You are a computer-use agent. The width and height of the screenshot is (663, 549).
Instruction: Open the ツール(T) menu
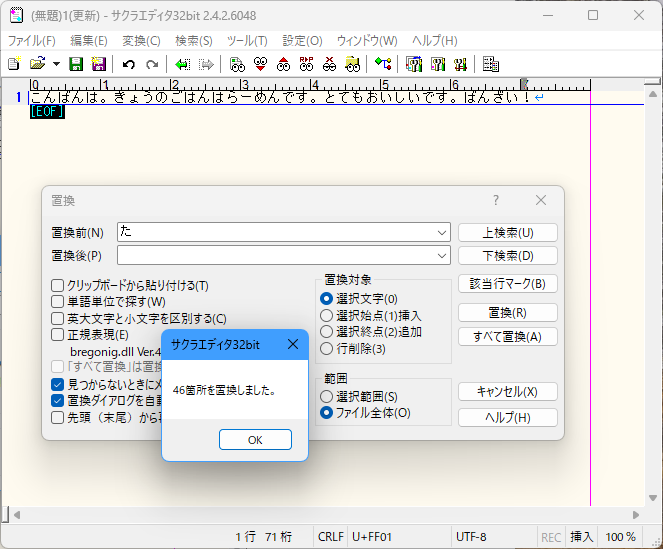click(247, 41)
